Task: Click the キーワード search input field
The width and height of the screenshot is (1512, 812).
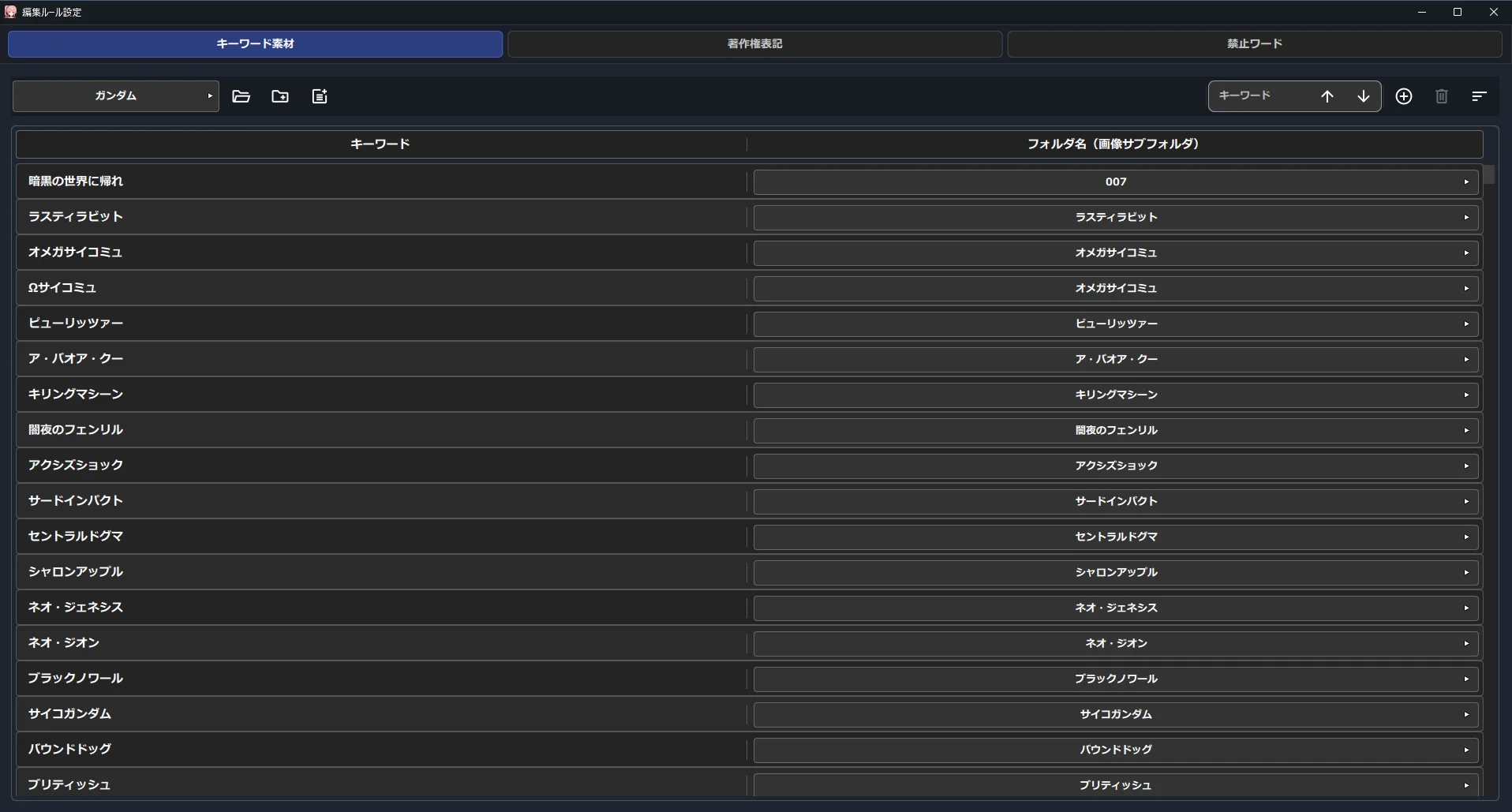Action: [1261, 96]
